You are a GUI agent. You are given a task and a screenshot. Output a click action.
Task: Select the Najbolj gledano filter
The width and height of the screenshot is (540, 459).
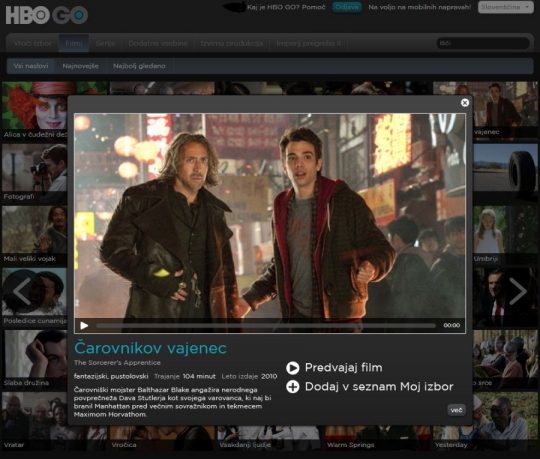point(139,66)
